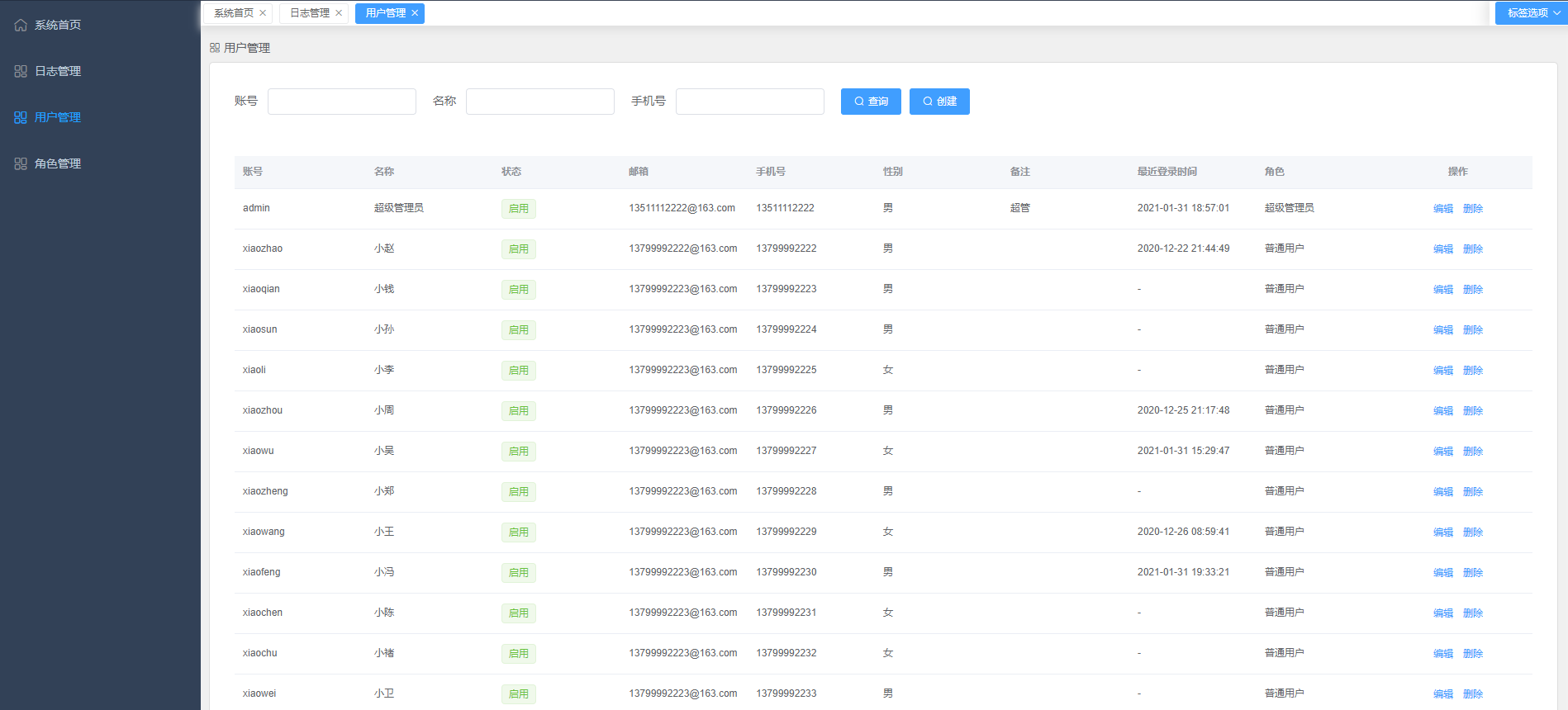Select 用户管理 in the sidebar
Screen dimensions: 1568x710
pyautogui.click(x=100, y=117)
